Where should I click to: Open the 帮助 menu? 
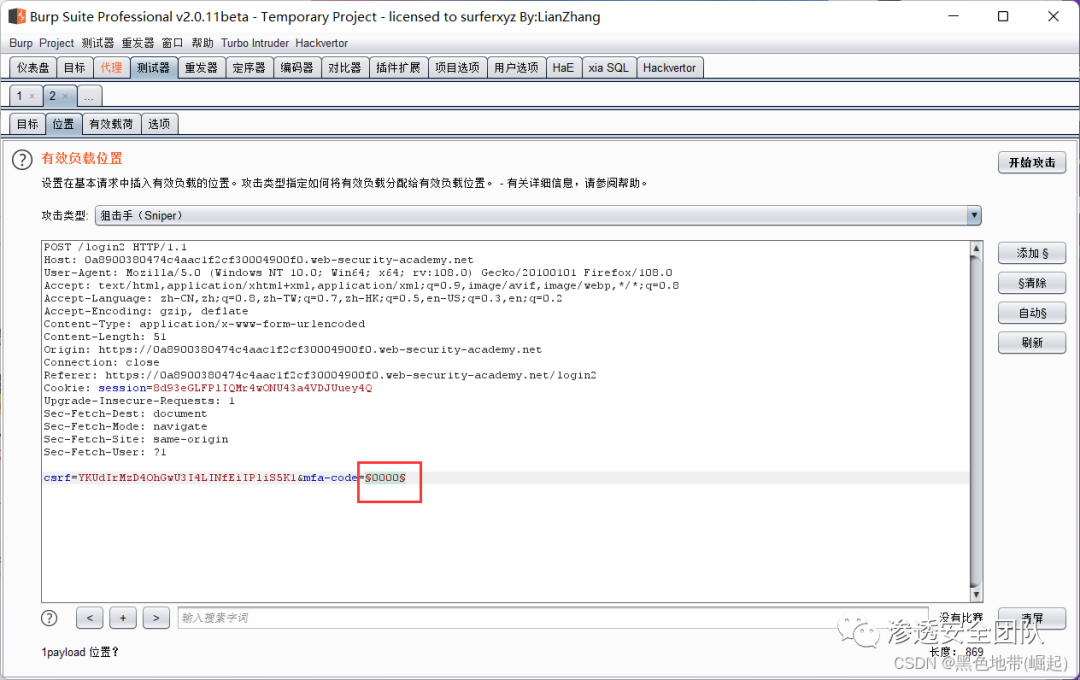coord(202,43)
